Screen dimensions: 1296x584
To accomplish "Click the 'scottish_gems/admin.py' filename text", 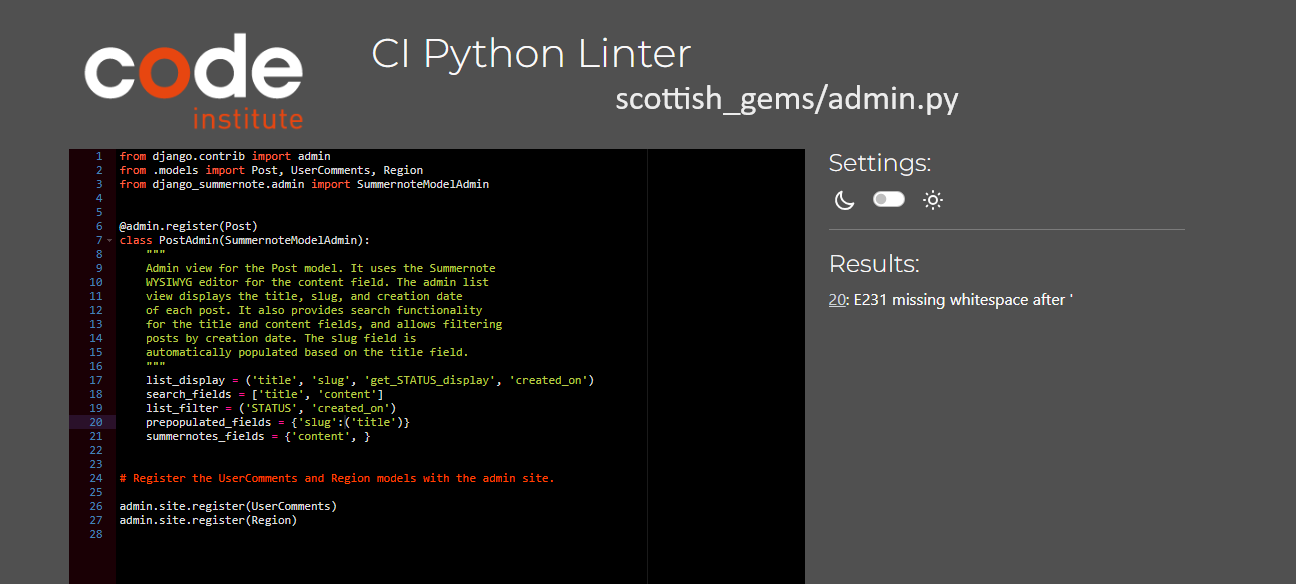I will [x=787, y=99].
